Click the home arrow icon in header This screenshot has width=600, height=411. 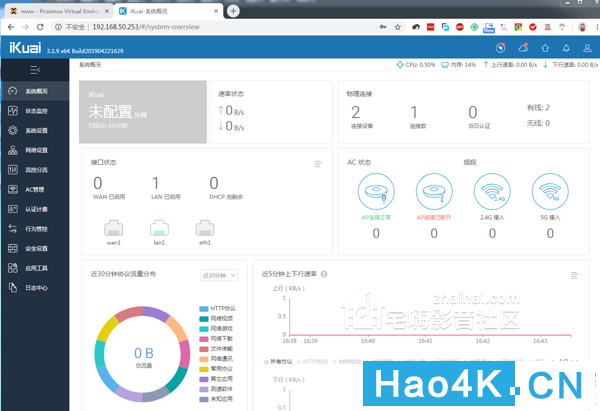coord(545,48)
